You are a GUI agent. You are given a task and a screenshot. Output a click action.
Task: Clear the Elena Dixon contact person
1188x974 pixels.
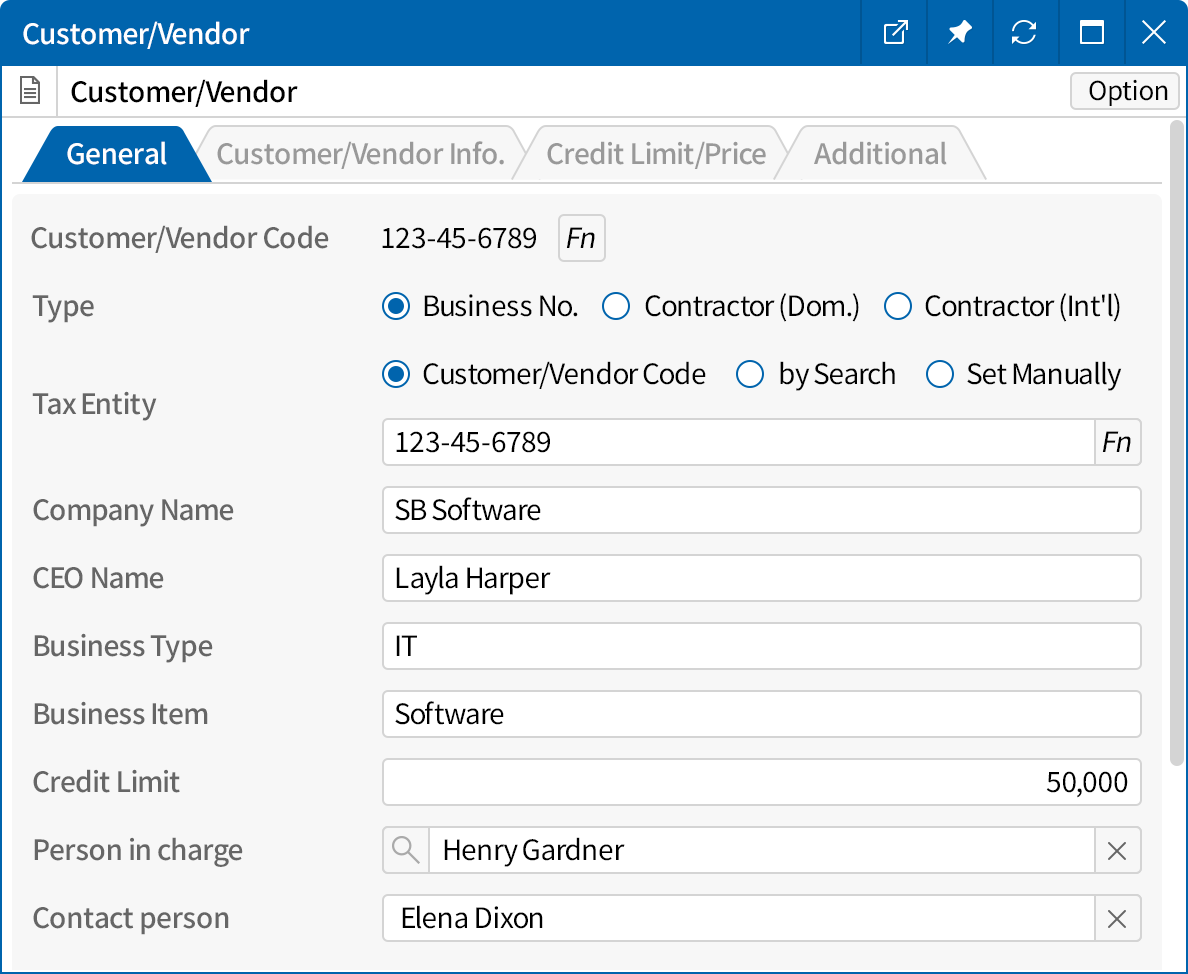tap(1117, 919)
